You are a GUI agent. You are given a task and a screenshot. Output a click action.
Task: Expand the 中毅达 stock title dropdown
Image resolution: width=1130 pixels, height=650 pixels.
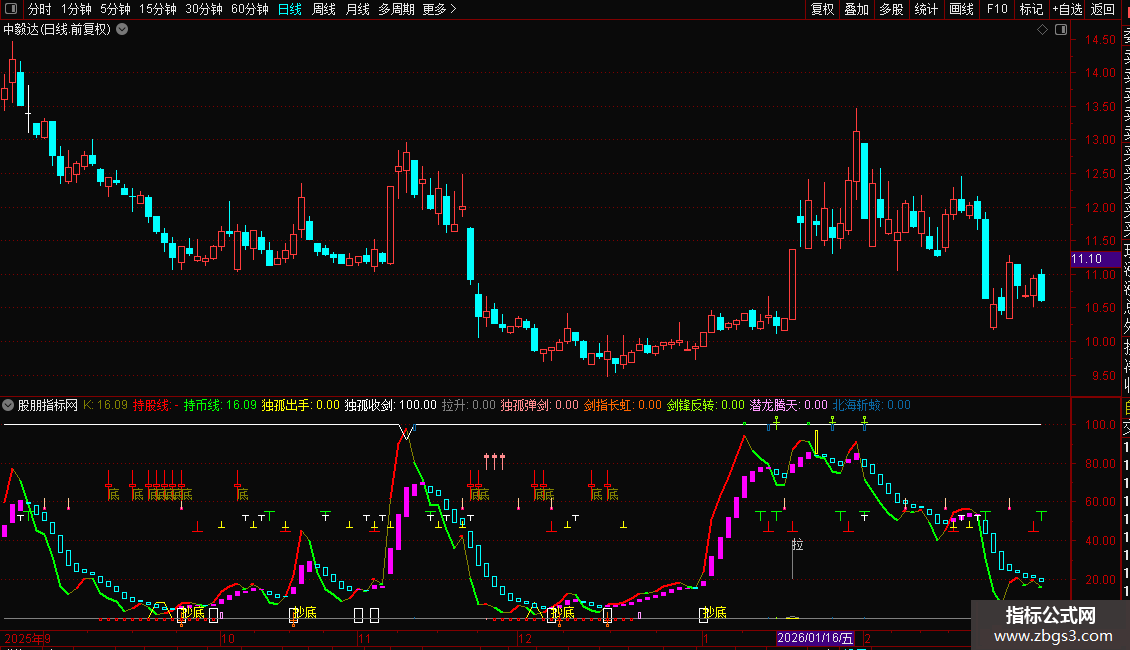[x=122, y=30]
